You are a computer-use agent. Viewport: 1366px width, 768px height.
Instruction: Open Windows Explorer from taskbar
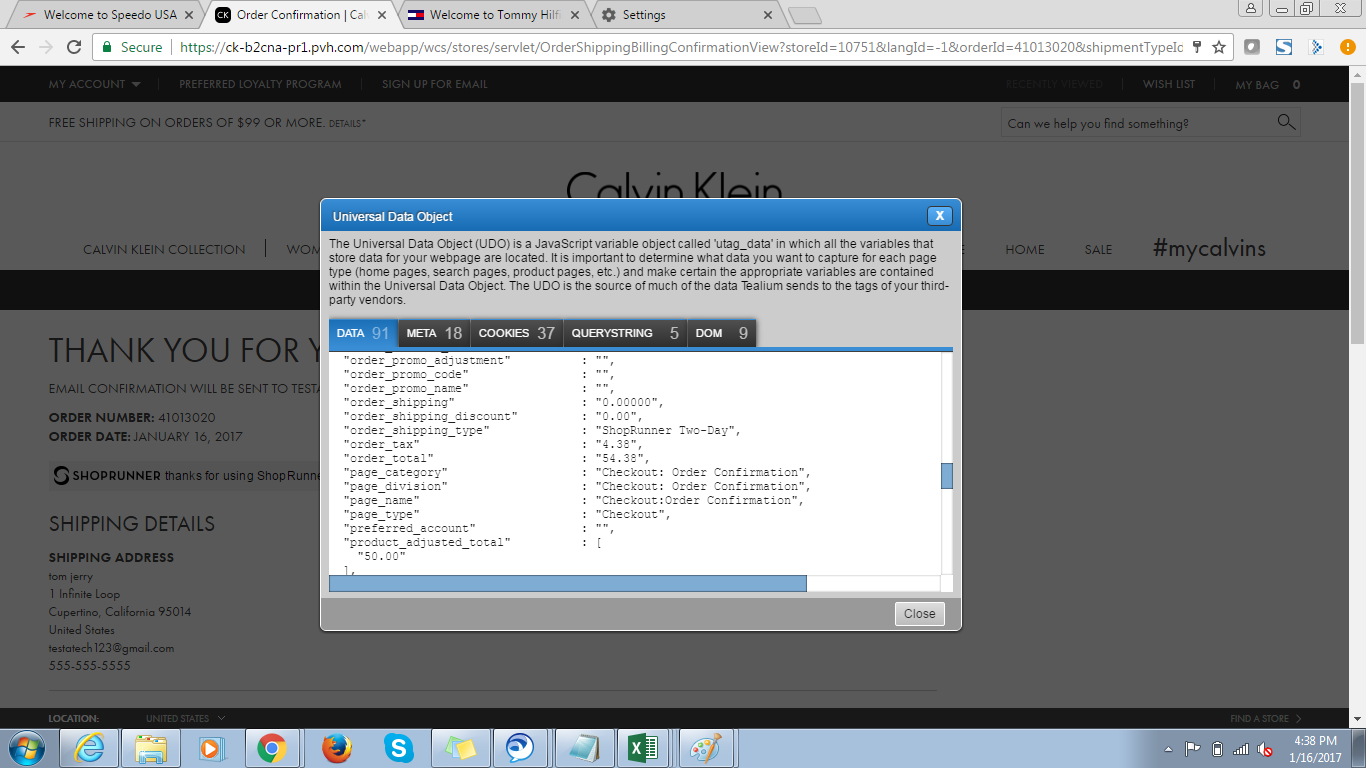(151, 748)
